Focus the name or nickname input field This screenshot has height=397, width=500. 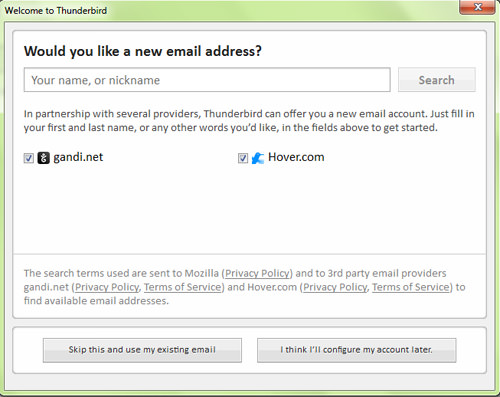207,80
